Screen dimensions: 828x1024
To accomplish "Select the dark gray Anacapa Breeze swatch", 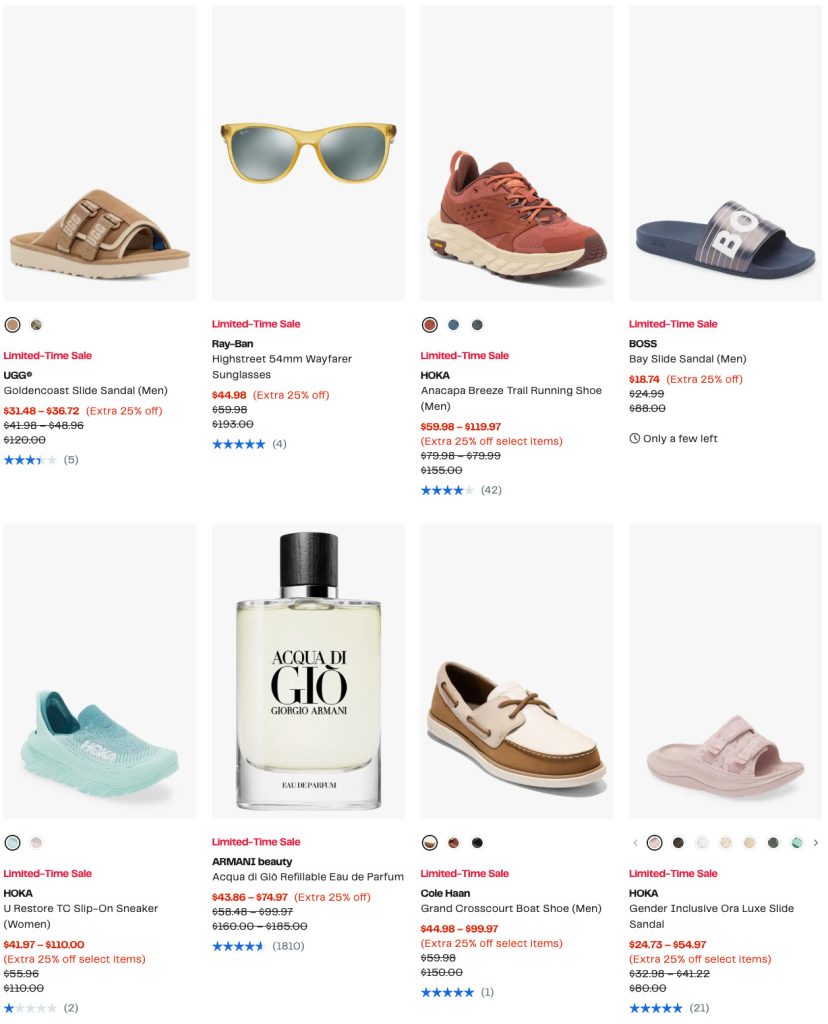I will click(477, 325).
